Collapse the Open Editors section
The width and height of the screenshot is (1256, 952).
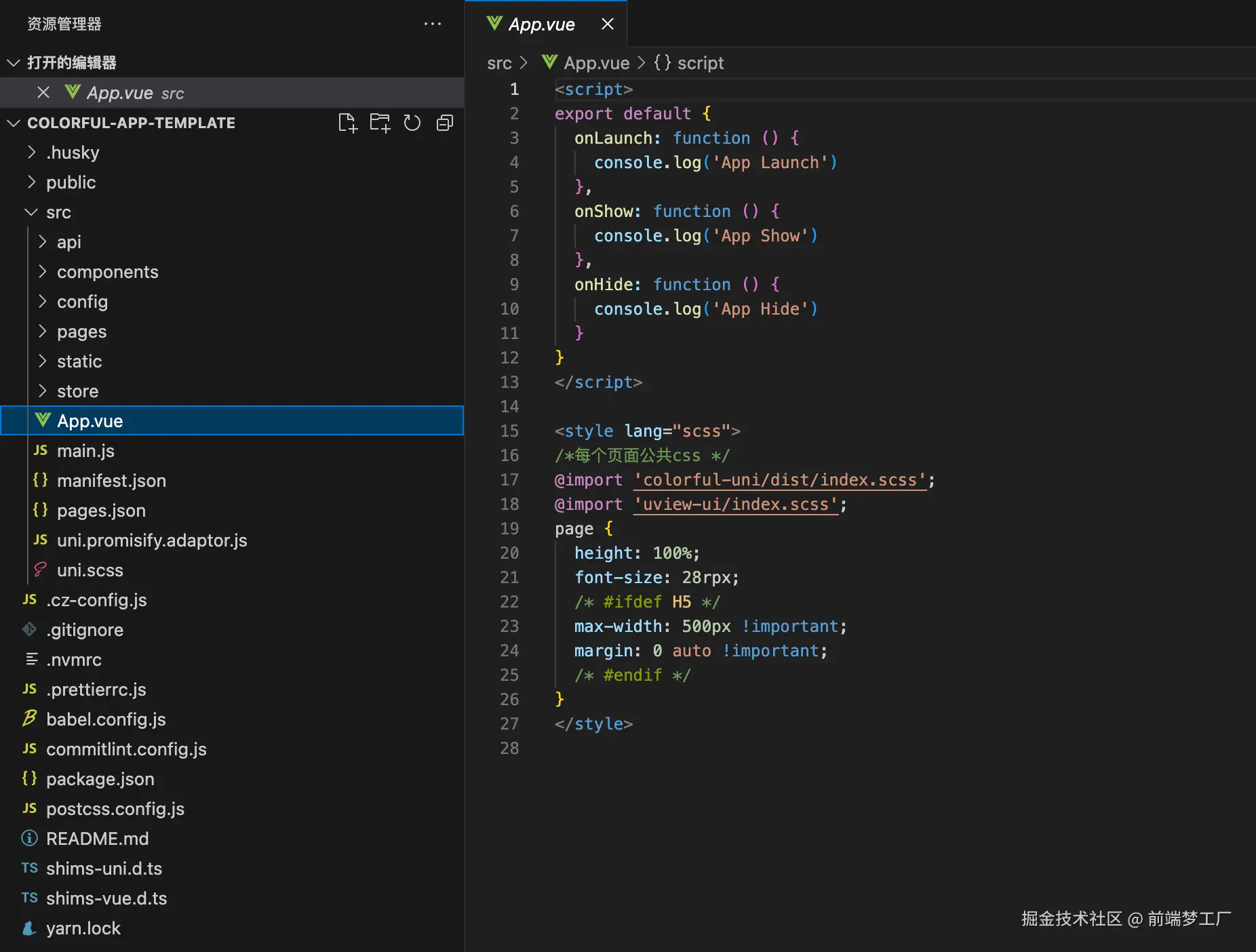click(x=14, y=63)
